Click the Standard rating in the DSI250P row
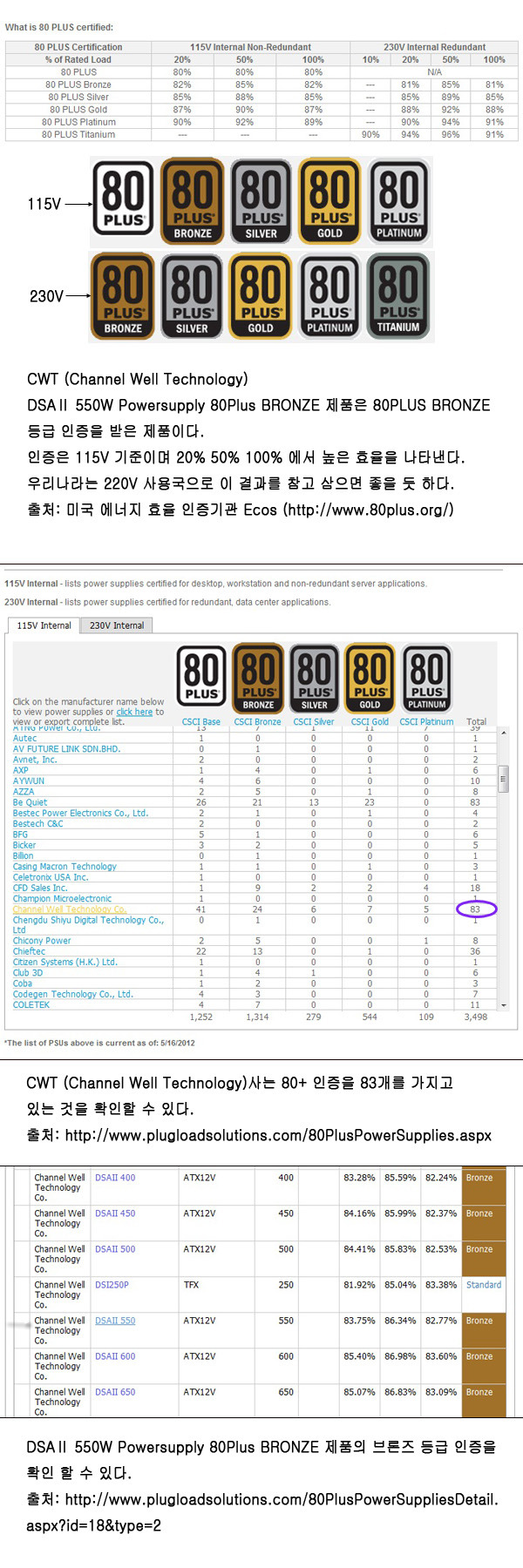The width and height of the screenshot is (523, 1568). tap(484, 1284)
